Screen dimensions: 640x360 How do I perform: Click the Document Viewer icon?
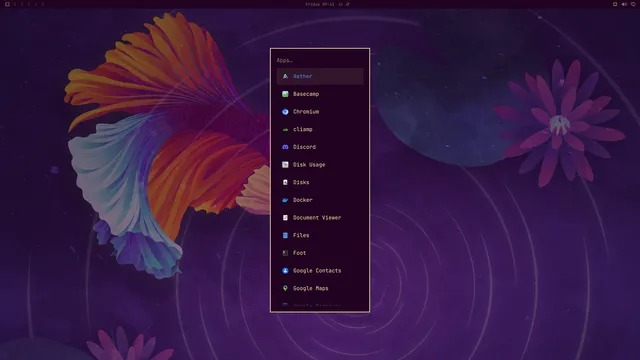point(285,218)
